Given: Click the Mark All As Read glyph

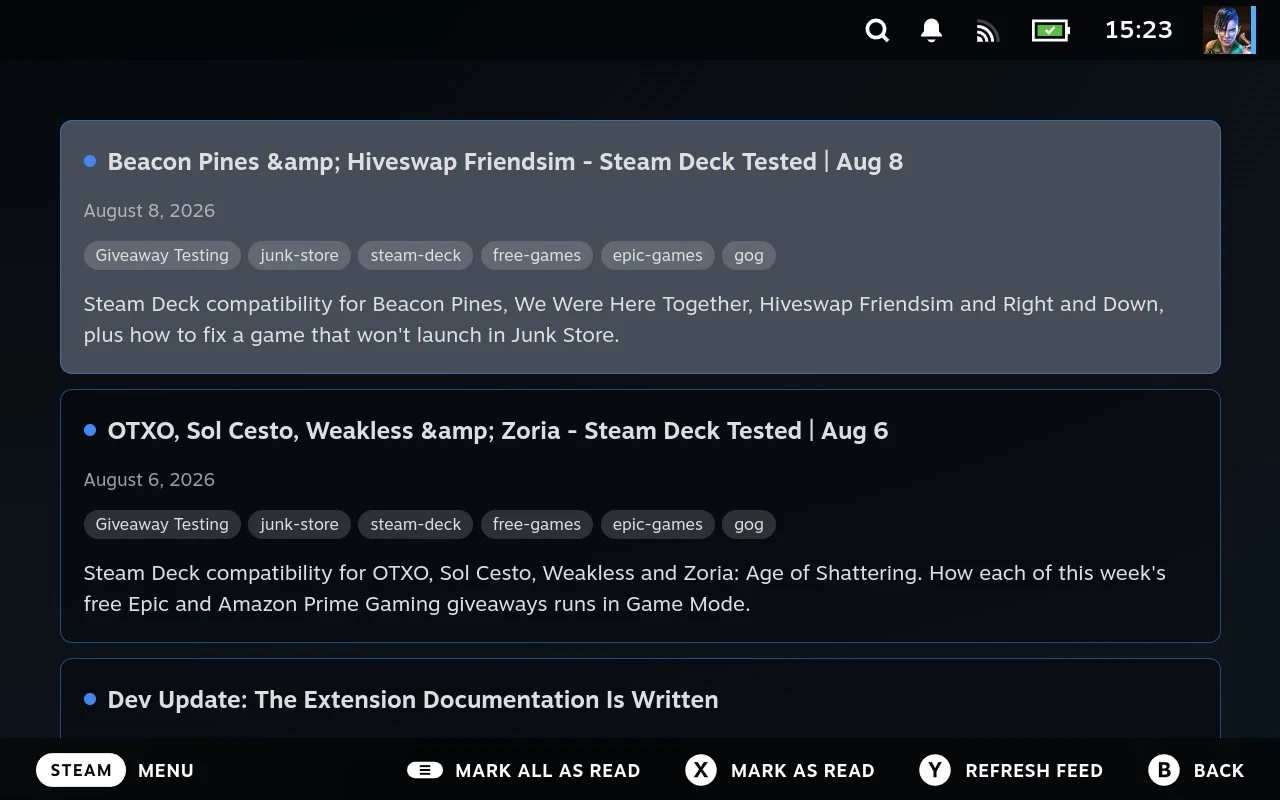Looking at the screenshot, I should [x=425, y=770].
